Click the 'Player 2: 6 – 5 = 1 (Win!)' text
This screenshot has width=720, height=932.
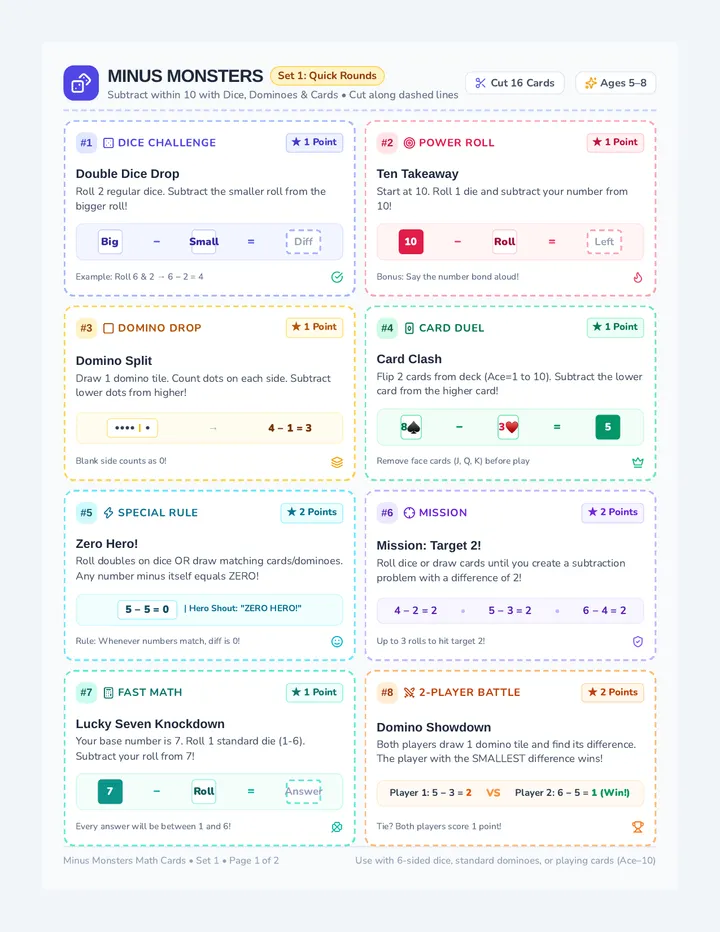(572, 793)
